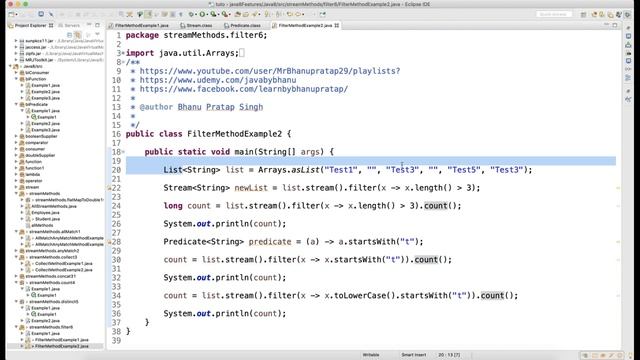Minimize the Project Explorer panel
Viewport: 640px width, 360px height.
click(89, 25)
